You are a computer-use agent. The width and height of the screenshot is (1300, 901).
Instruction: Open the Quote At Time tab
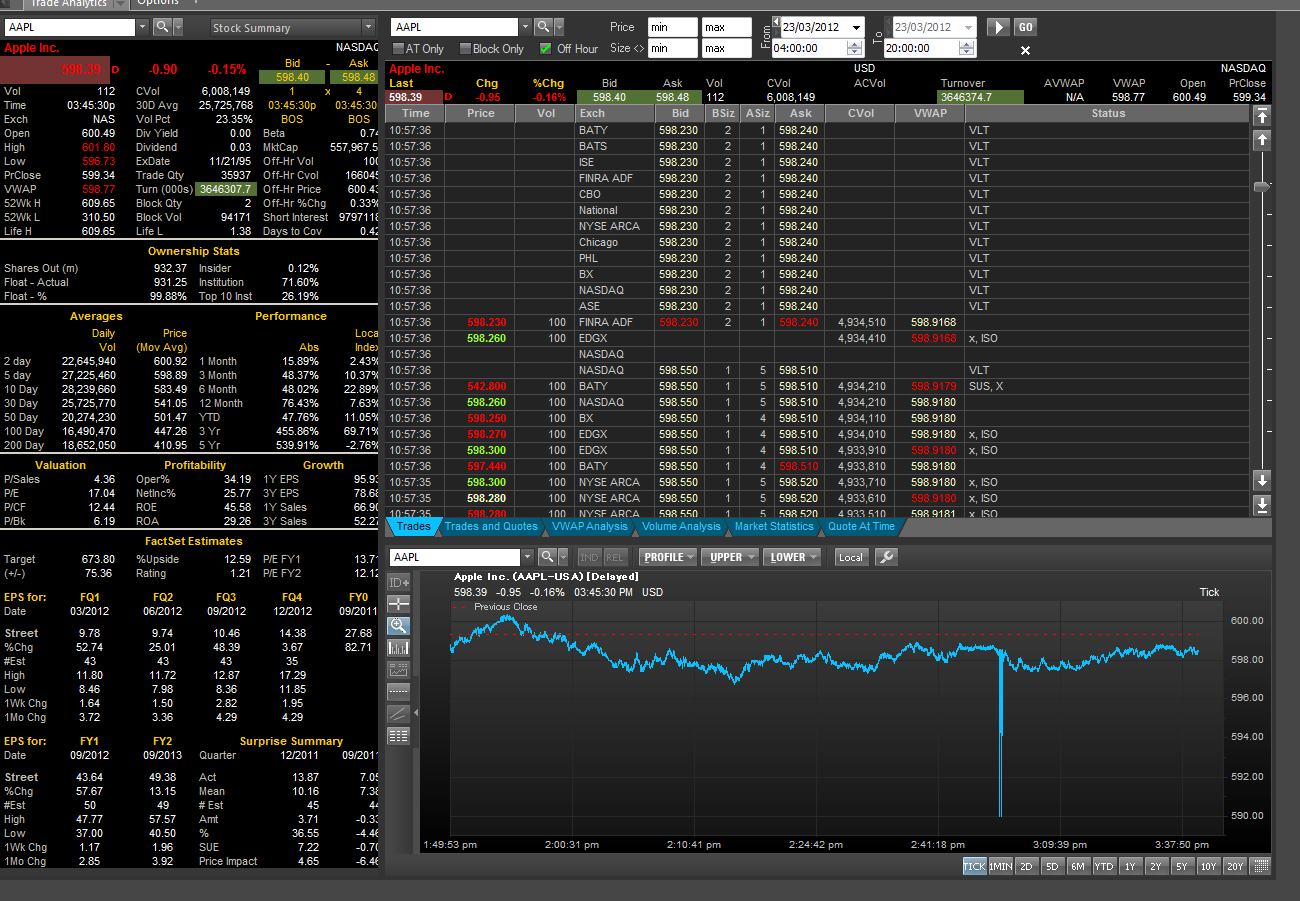(x=861, y=526)
